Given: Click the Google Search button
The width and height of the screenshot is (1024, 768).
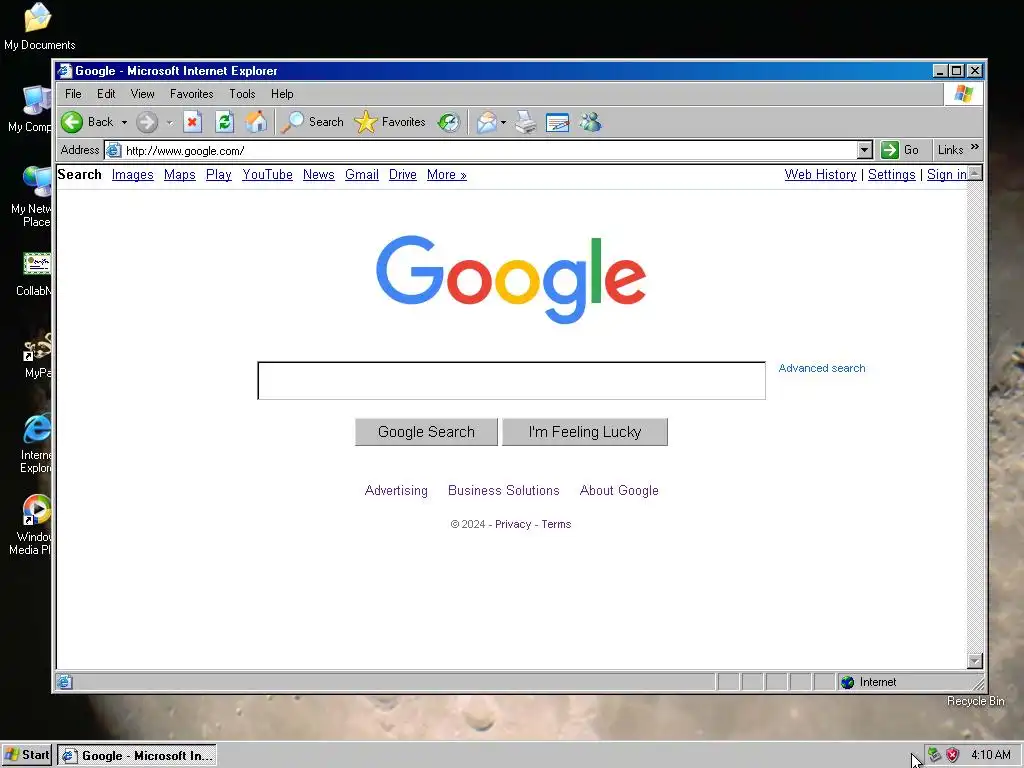Looking at the screenshot, I should tap(426, 432).
